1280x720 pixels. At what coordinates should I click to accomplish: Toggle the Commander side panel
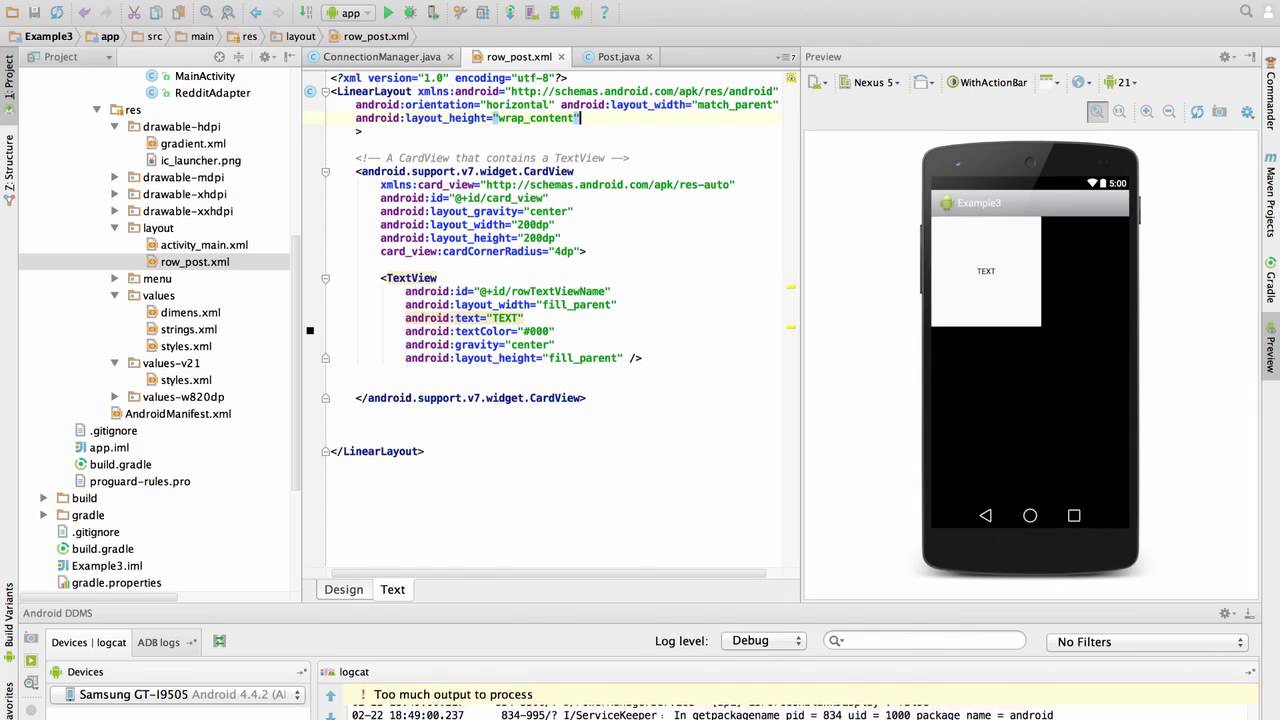[1271, 92]
